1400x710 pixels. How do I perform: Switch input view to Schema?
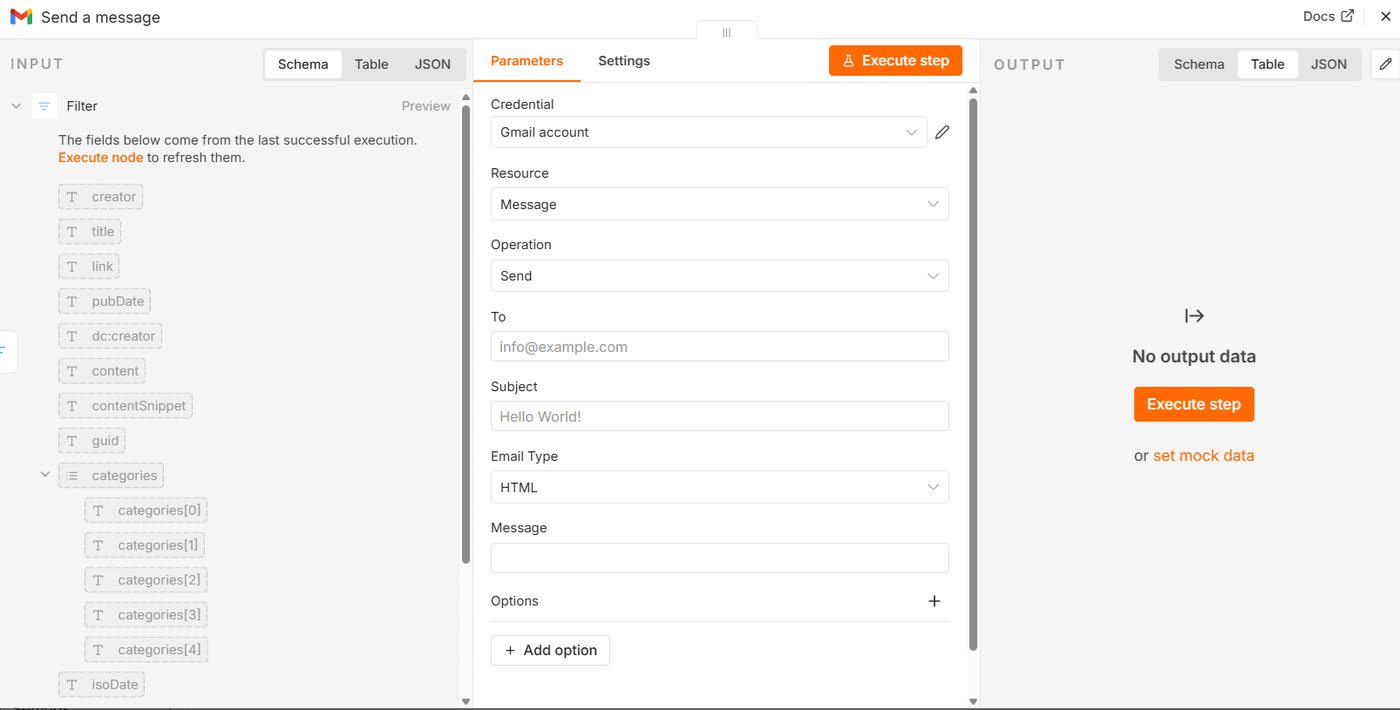(303, 64)
